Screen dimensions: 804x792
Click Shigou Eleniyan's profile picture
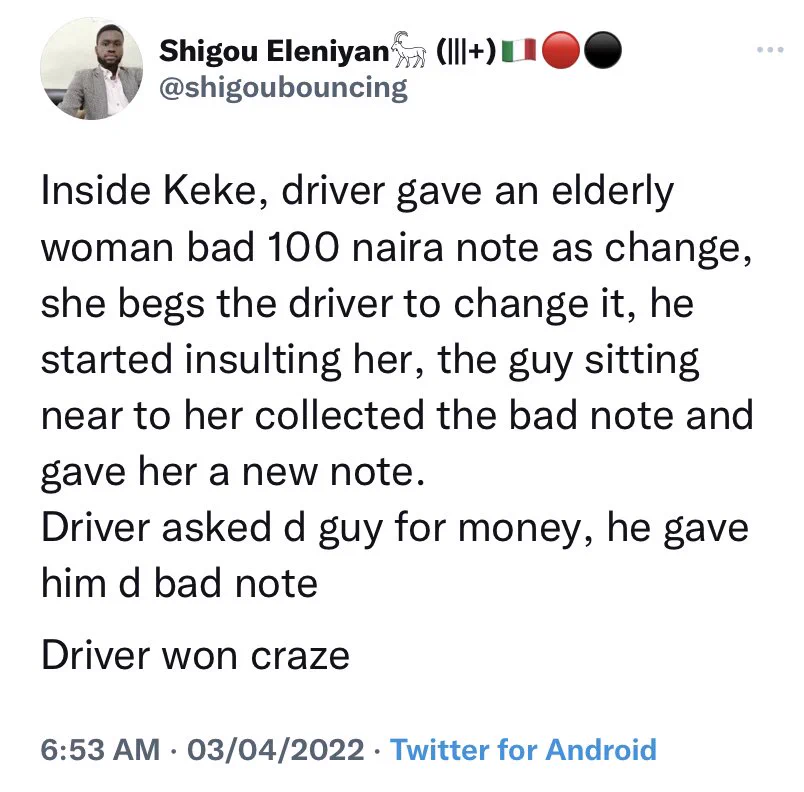91,69
